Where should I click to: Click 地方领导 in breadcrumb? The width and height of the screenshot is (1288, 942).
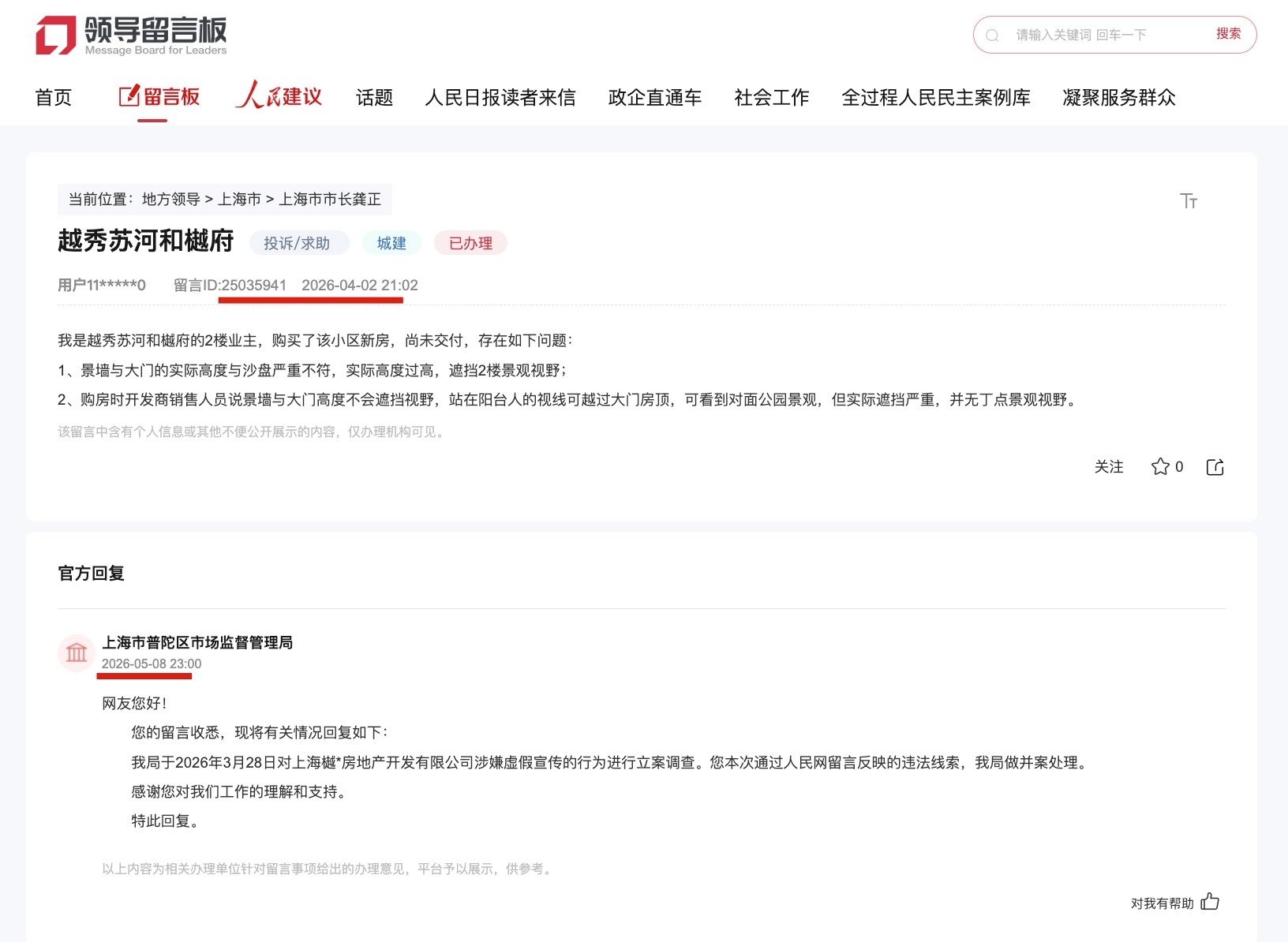[171, 199]
